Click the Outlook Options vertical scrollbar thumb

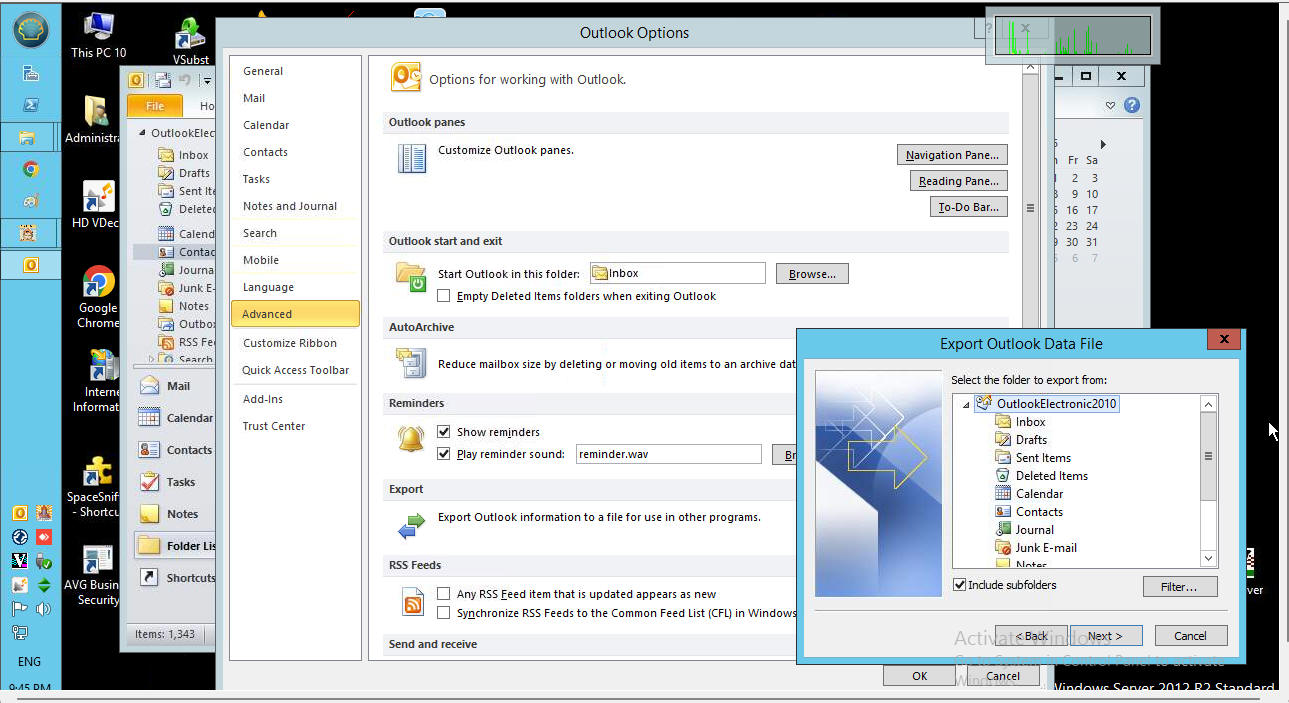tap(1030, 209)
